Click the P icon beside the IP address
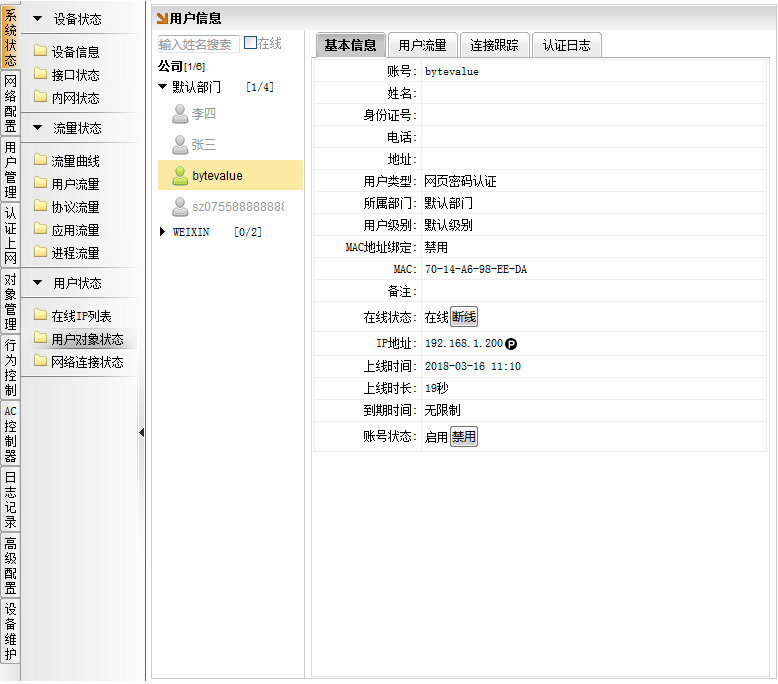Viewport: 778px width, 684px height. [511, 344]
